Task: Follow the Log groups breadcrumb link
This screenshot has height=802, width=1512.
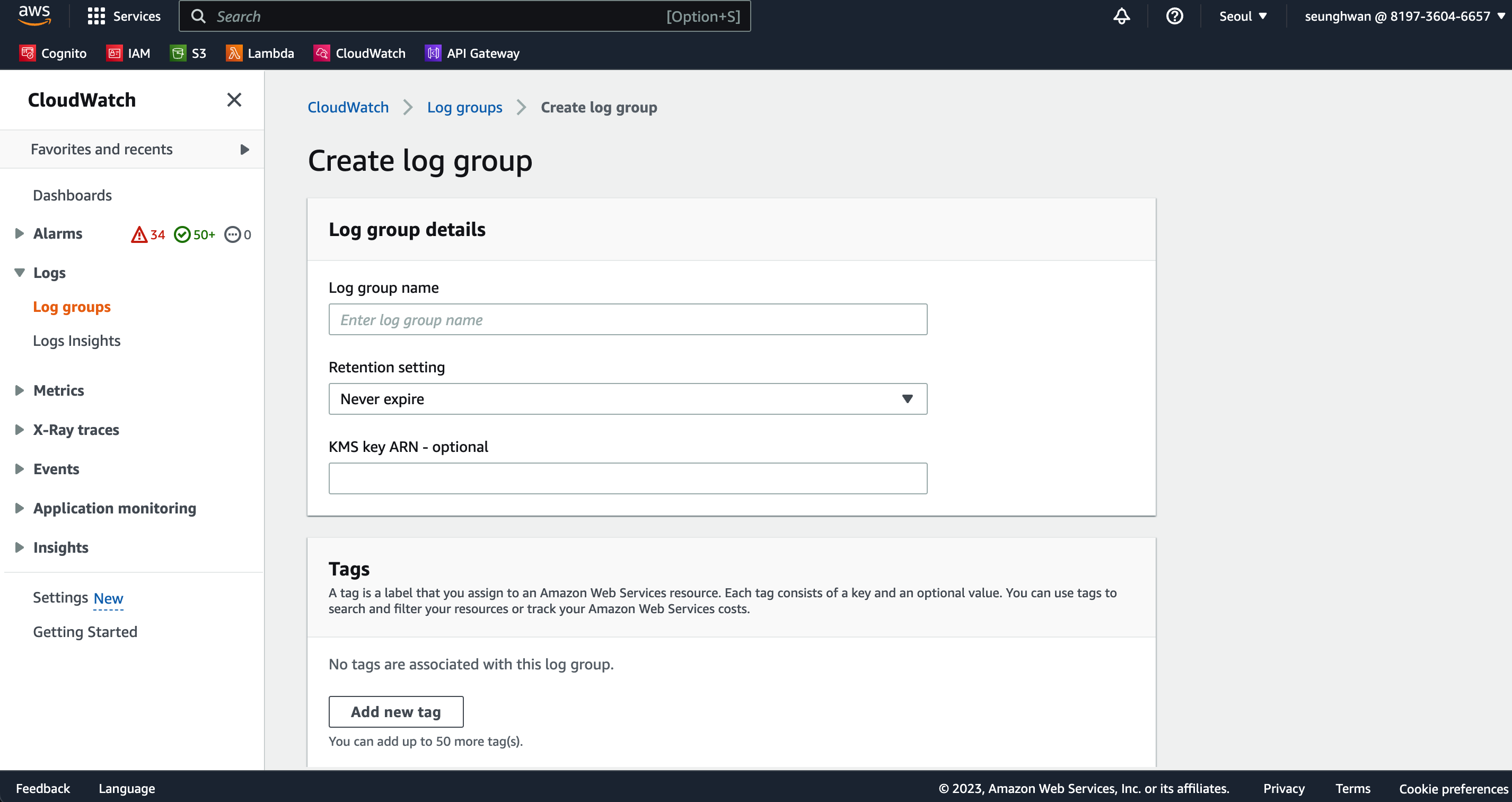Action: (464, 108)
